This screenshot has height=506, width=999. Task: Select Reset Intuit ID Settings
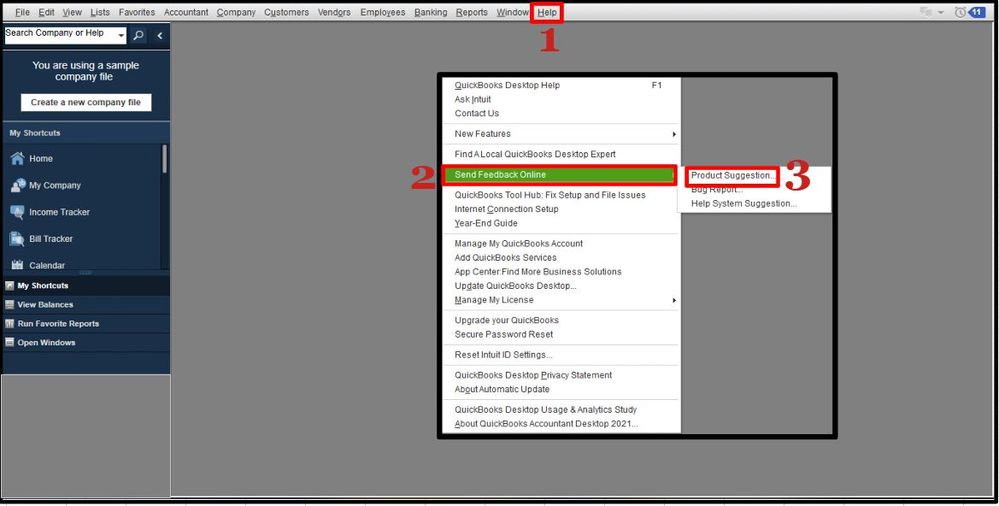[562, 355]
